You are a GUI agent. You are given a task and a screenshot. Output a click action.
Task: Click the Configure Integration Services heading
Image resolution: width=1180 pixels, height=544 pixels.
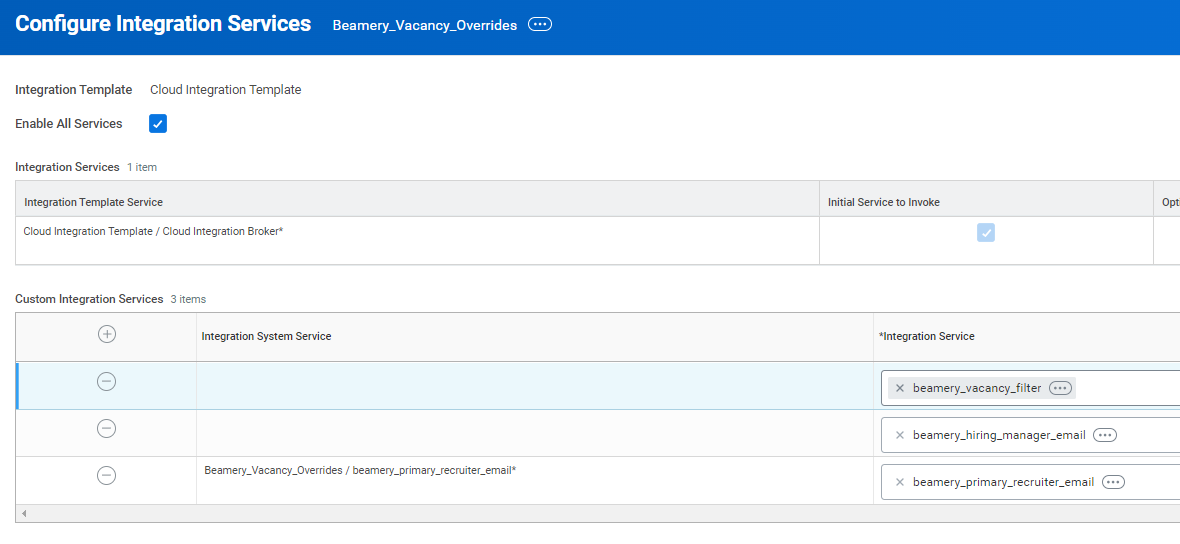click(x=163, y=23)
